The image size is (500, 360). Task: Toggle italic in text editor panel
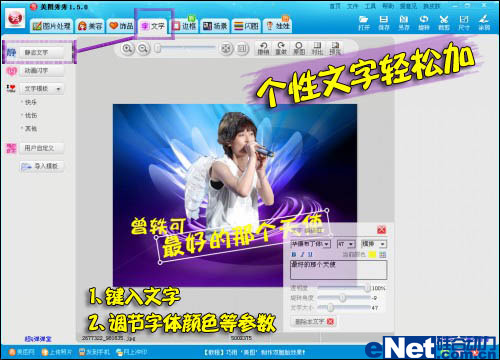click(x=302, y=255)
